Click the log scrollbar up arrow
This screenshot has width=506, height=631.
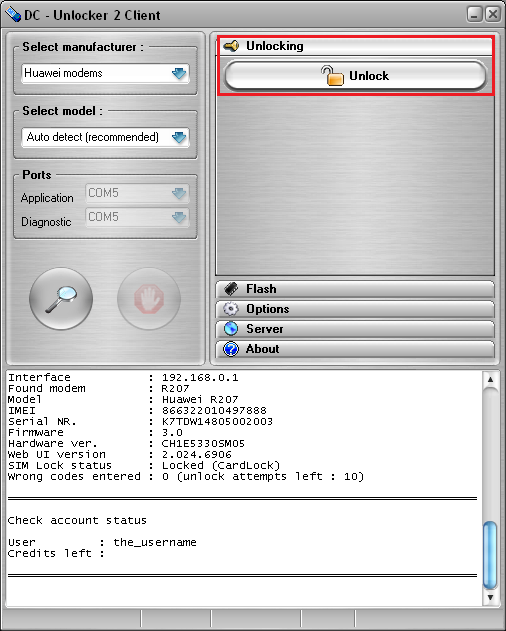pyautogui.click(x=490, y=379)
